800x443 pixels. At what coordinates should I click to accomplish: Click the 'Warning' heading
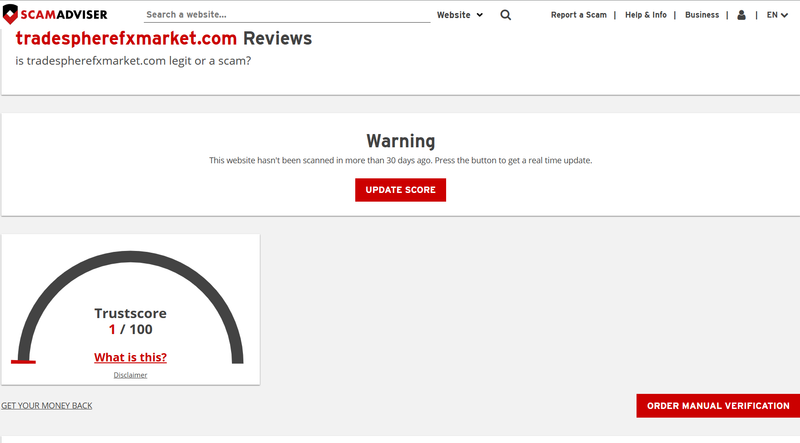tap(401, 141)
